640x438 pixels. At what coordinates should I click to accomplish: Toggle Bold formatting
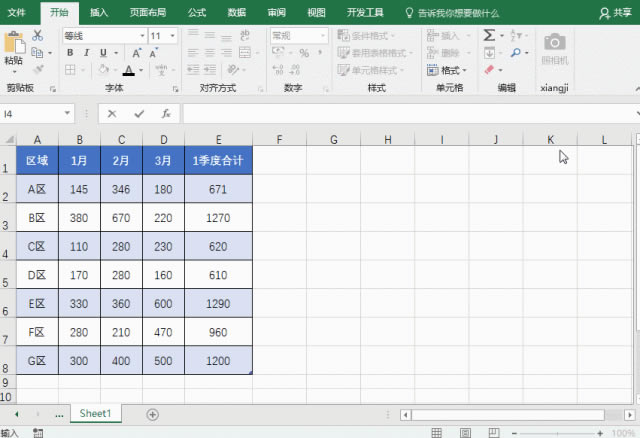[x=71, y=53]
